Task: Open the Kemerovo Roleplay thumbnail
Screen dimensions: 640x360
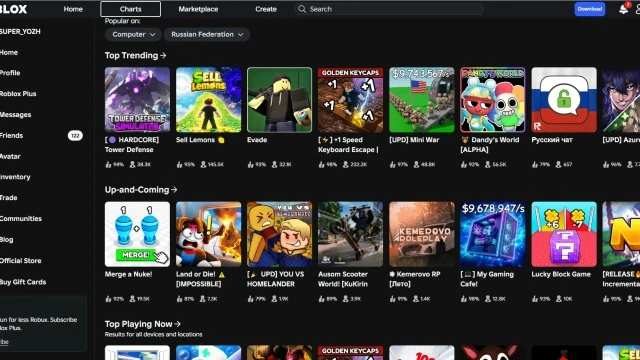Action: pos(422,234)
